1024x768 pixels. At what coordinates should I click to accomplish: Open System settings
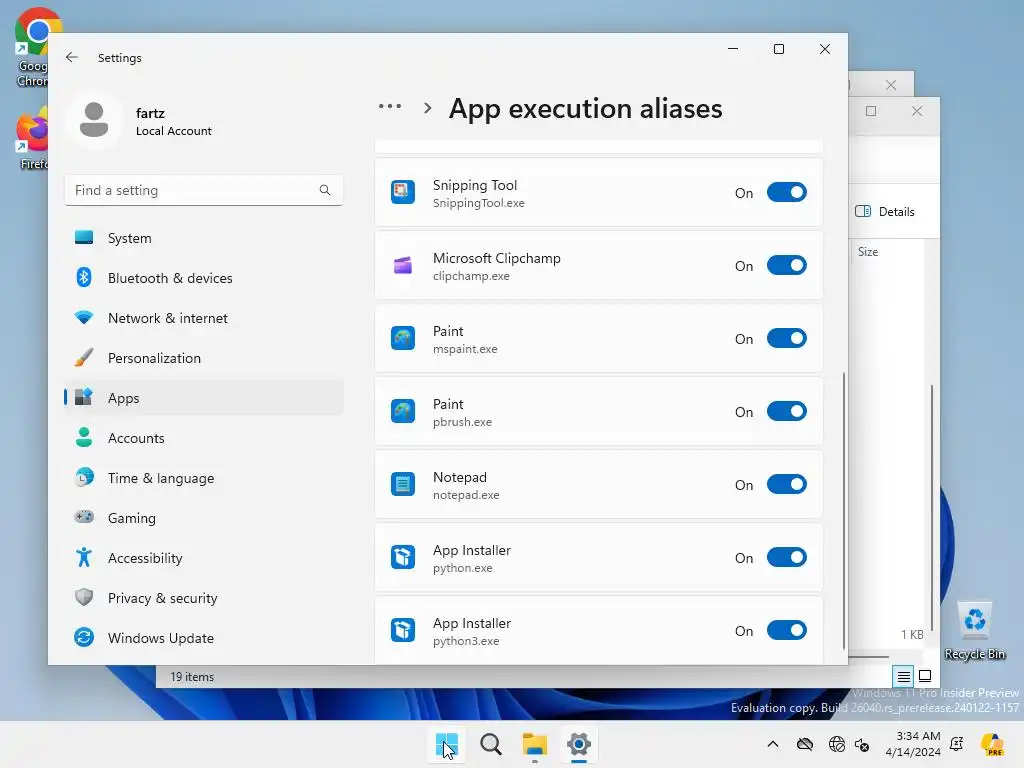204,238
